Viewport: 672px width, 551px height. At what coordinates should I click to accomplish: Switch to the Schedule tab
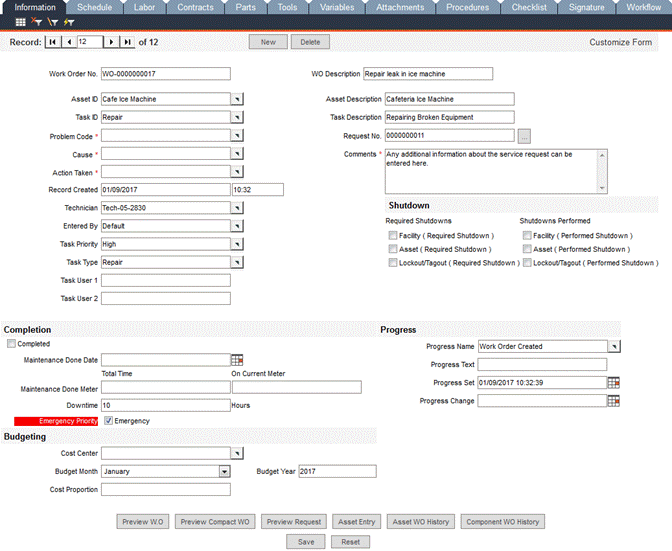coord(94,7)
